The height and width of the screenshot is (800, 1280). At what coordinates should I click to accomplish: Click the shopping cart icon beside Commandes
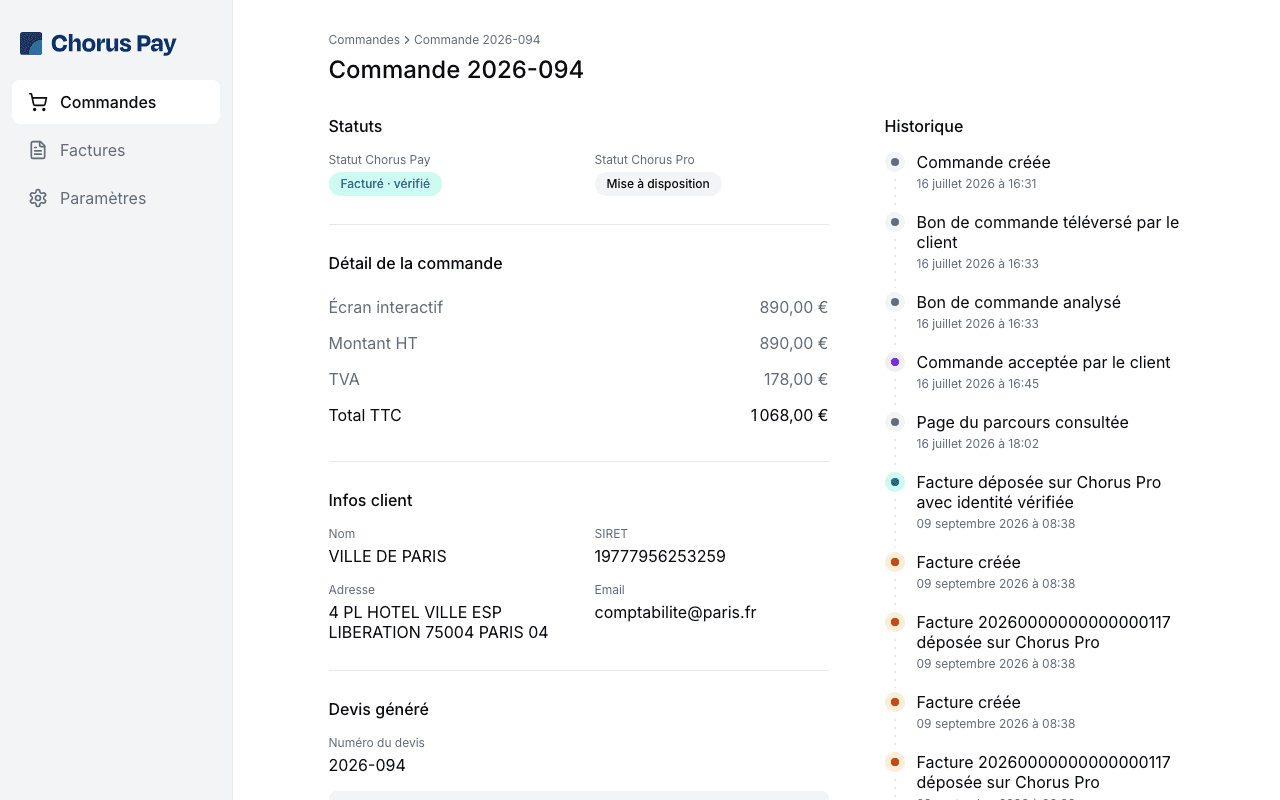coord(38,102)
